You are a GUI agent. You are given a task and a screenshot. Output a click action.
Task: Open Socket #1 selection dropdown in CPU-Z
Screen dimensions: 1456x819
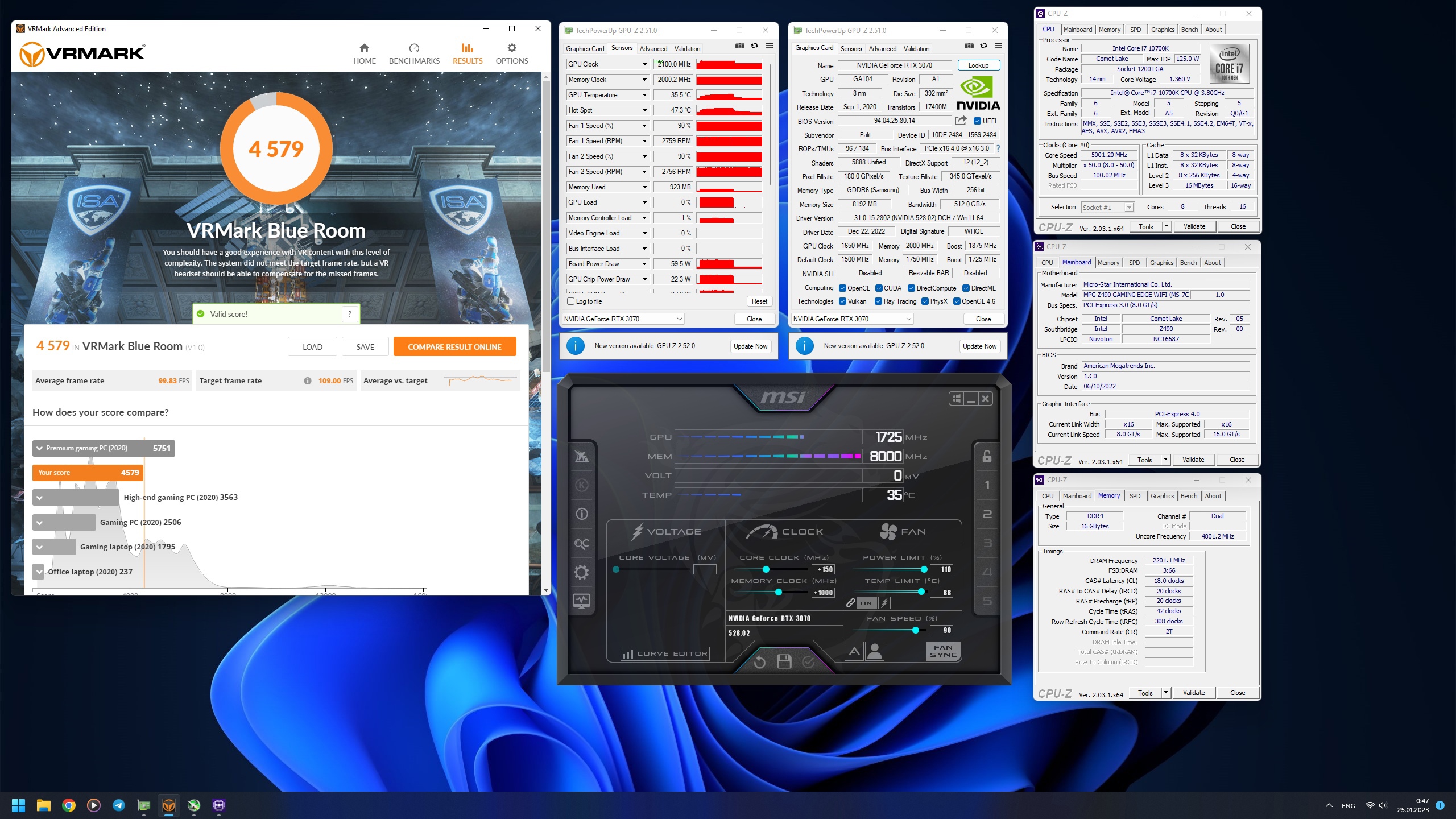[x=1107, y=208]
